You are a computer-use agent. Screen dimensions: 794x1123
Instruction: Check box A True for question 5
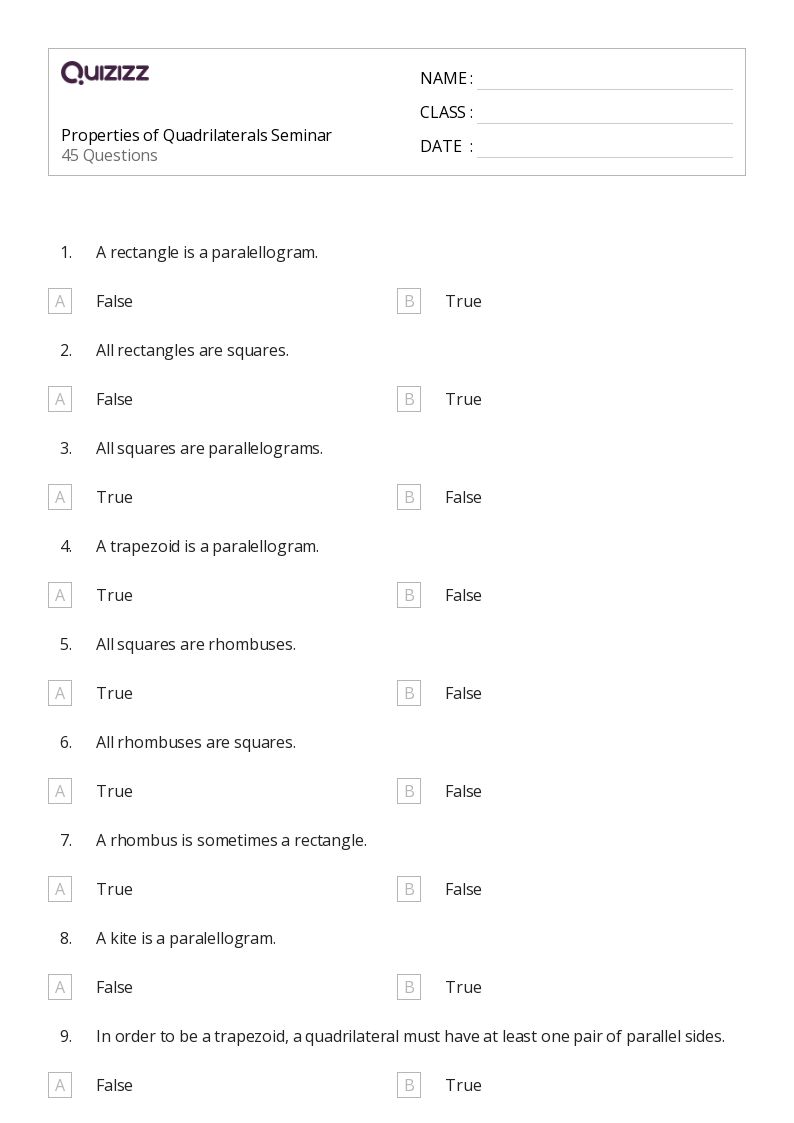pyautogui.click(x=60, y=693)
